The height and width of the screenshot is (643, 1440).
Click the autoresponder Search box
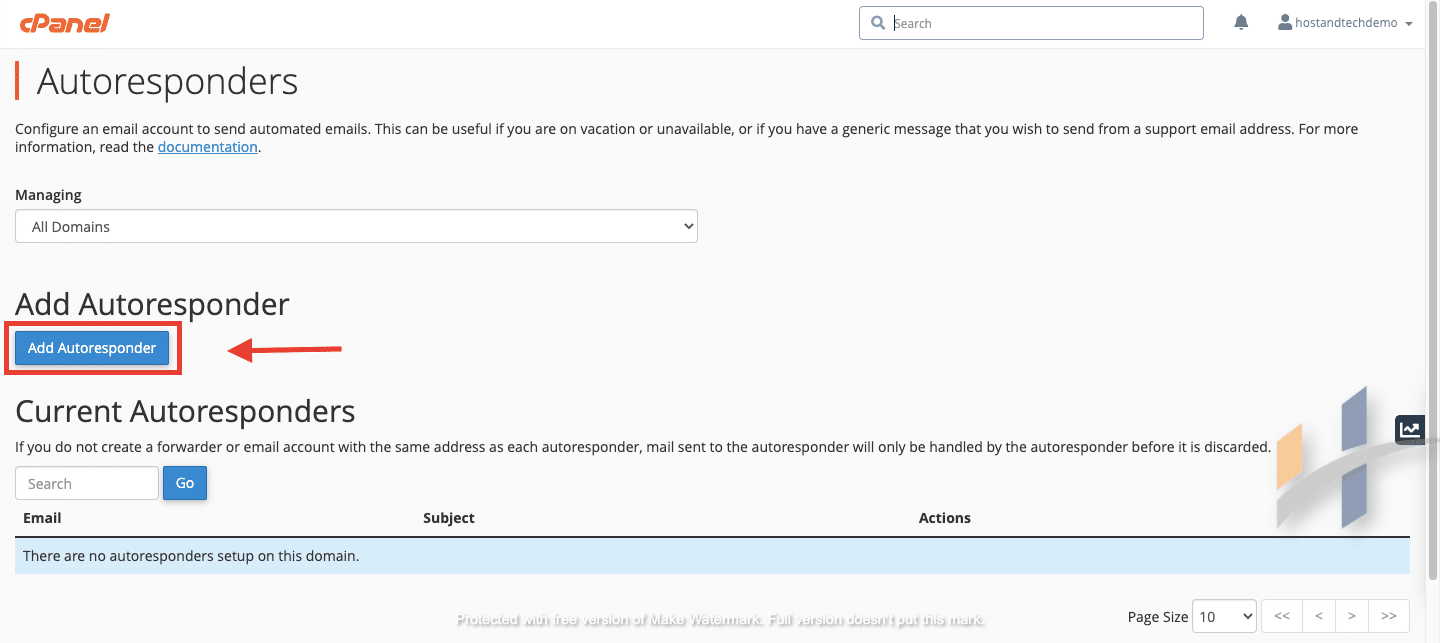tap(86, 483)
